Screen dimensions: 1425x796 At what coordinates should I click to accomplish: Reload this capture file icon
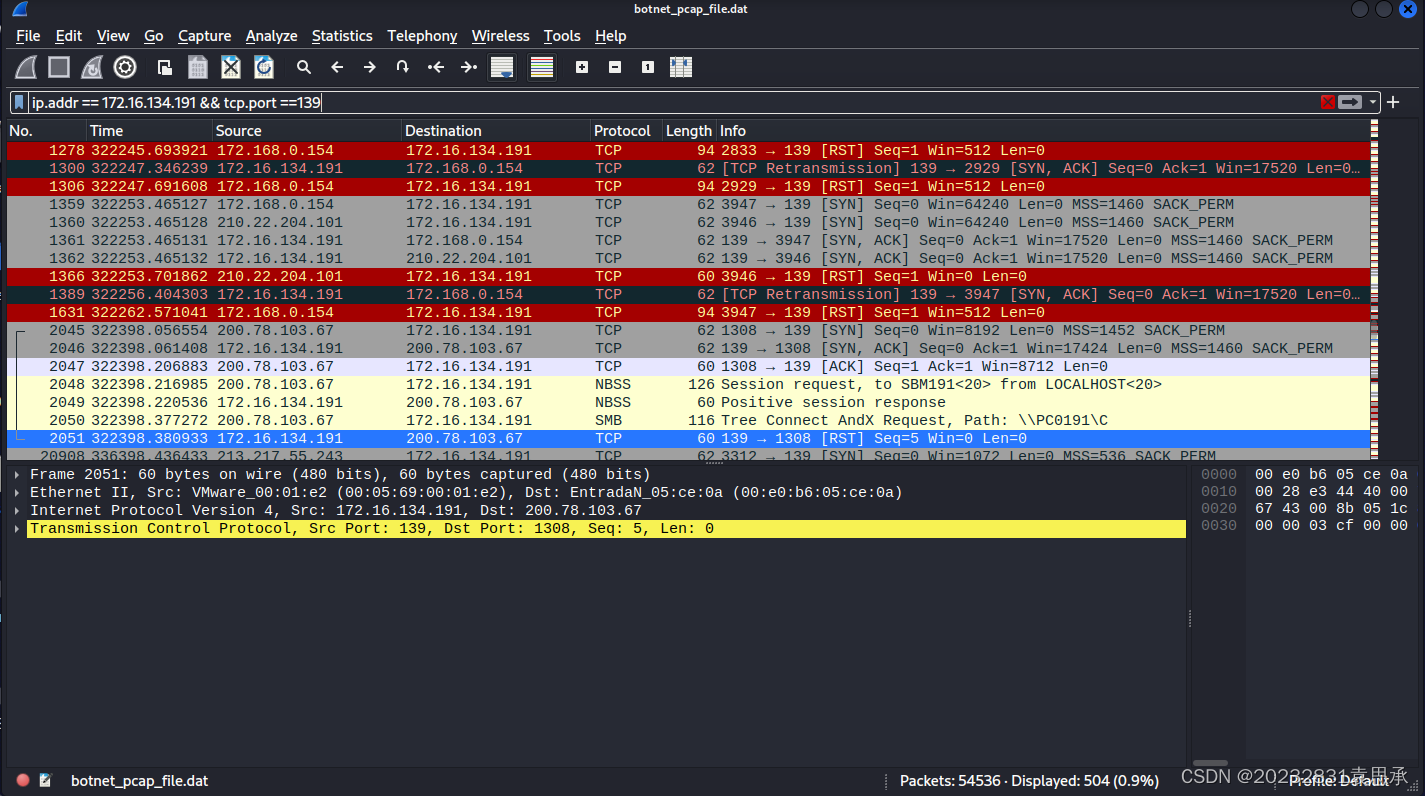[264, 67]
